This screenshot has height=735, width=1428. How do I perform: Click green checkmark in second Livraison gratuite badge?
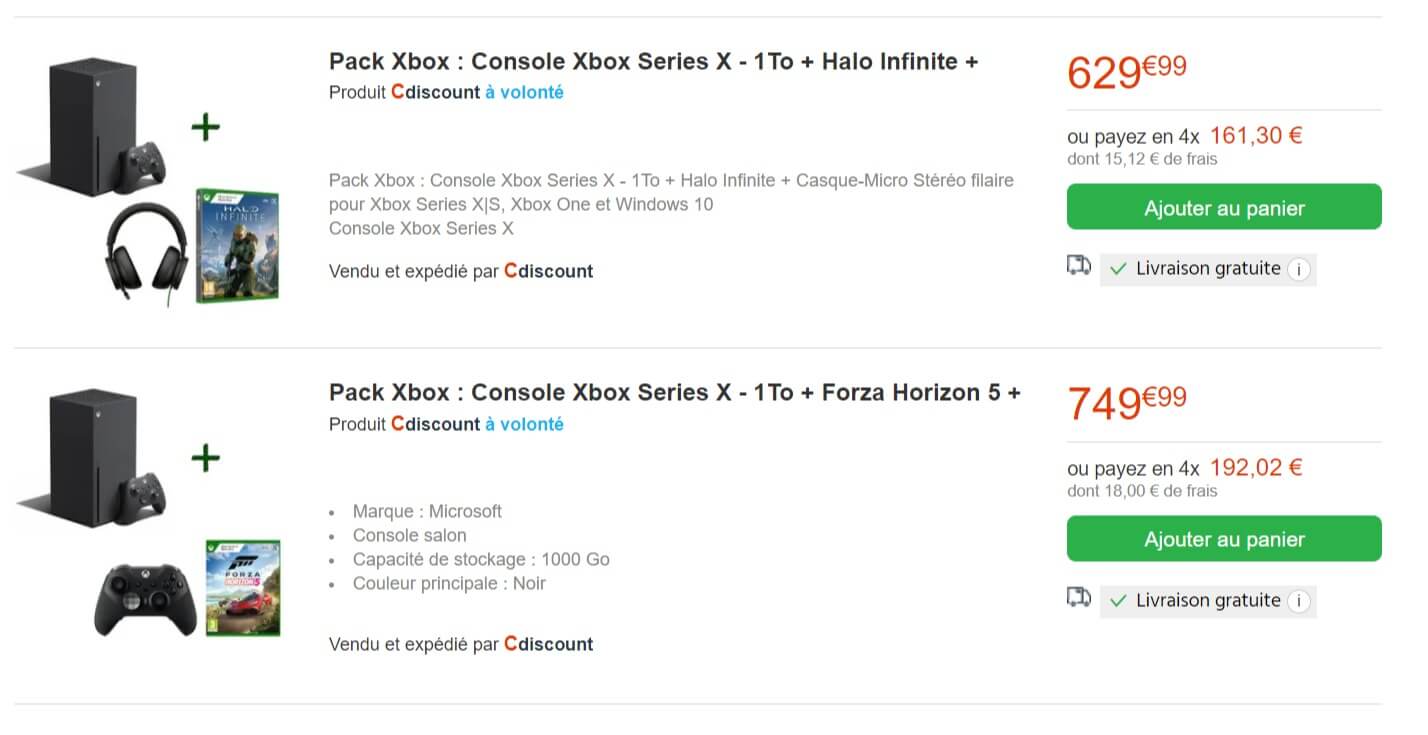click(1118, 601)
